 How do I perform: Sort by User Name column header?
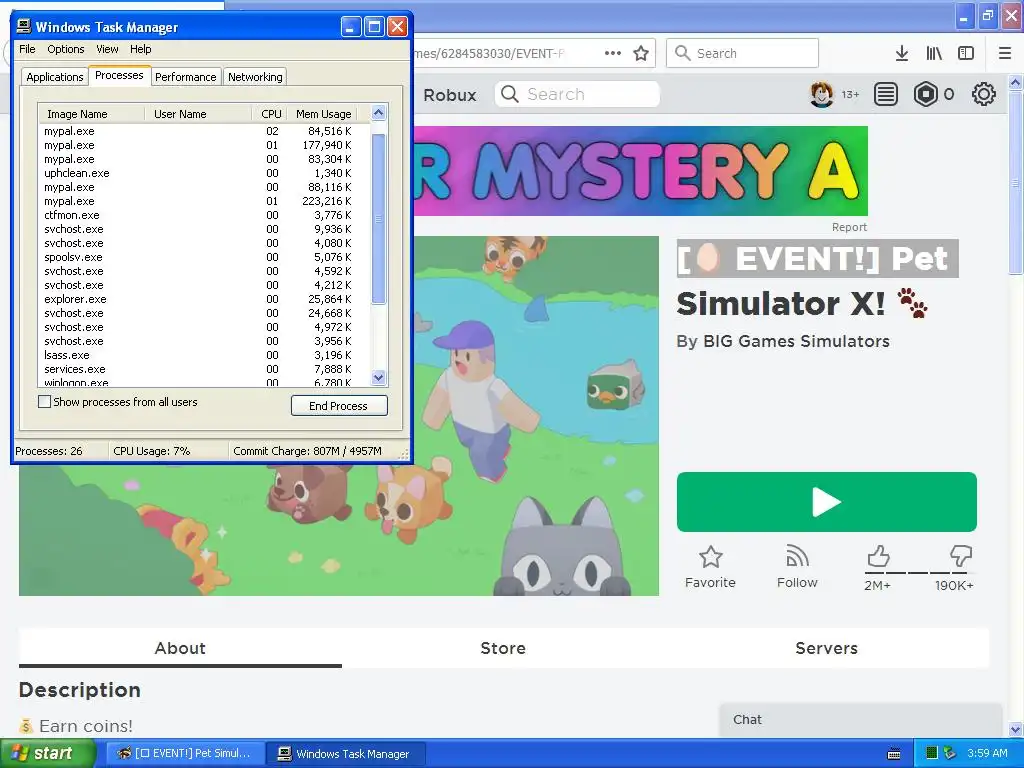tap(198, 114)
